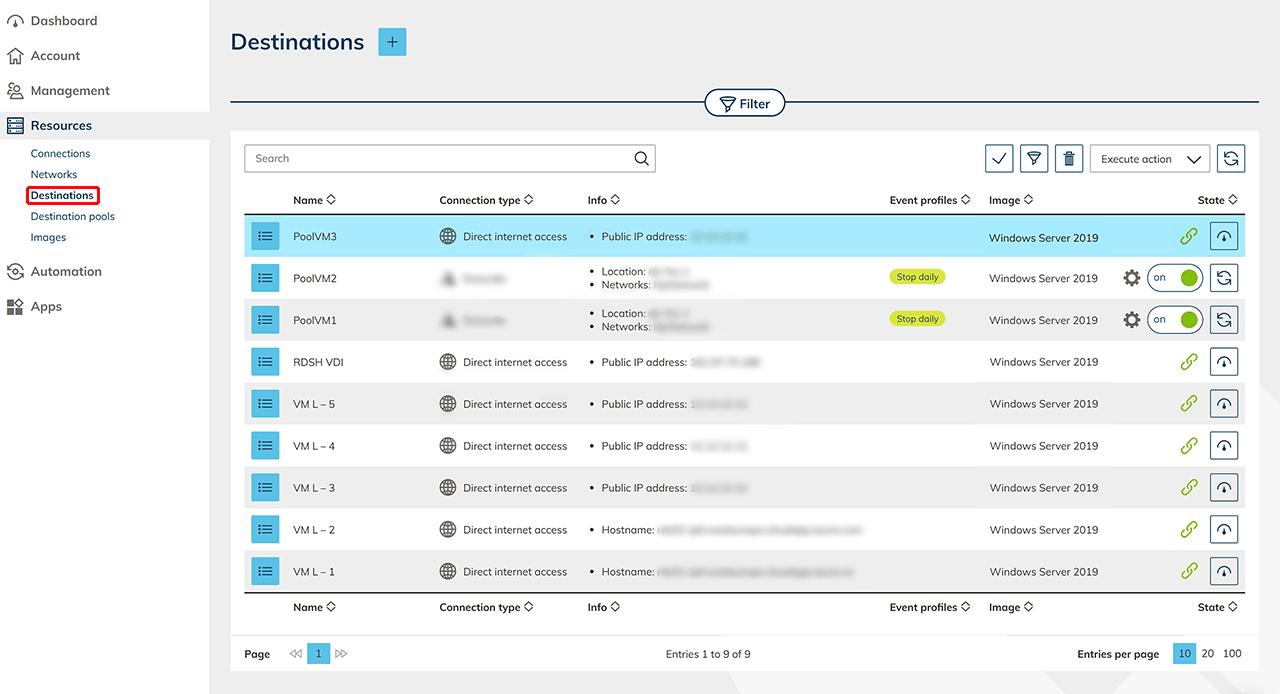1280x694 pixels.
Task: Click the refresh icon next to Execute action
Action: 1231,158
